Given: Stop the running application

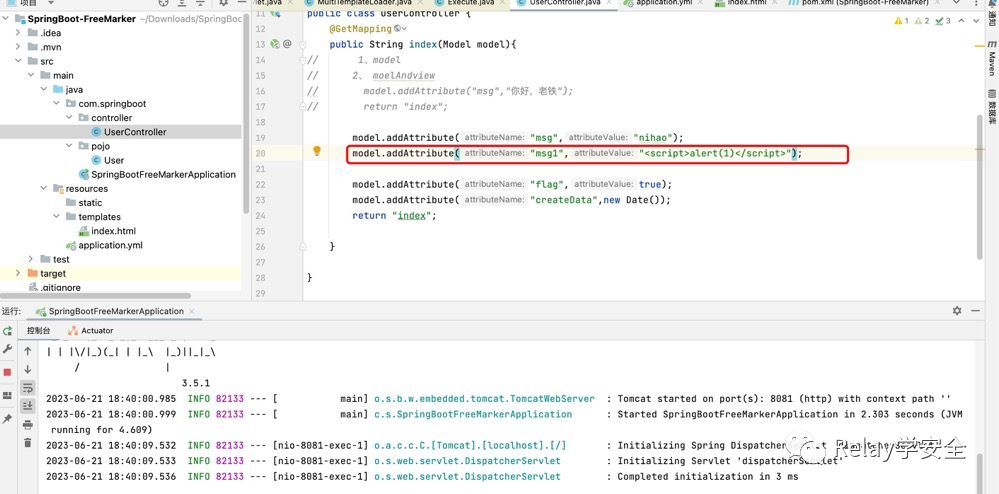Looking at the screenshot, I should [8, 372].
